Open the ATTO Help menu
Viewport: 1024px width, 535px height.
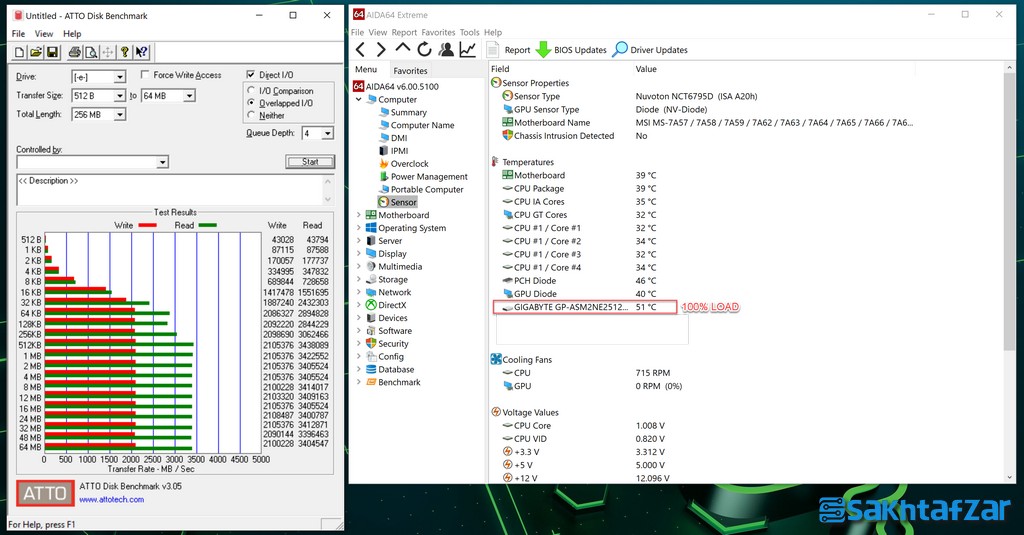[x=72, y=33]
